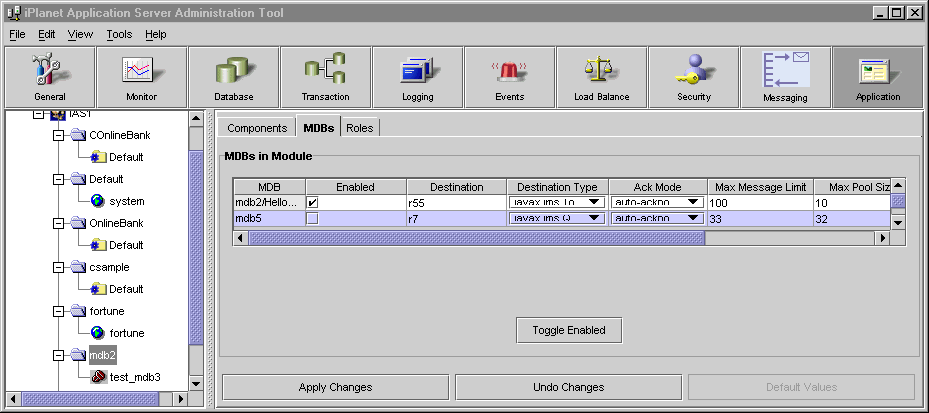The height and width of the screenshot is (413, 929).
Task: Click the Undo Changes button
Action: coord(568,387)
